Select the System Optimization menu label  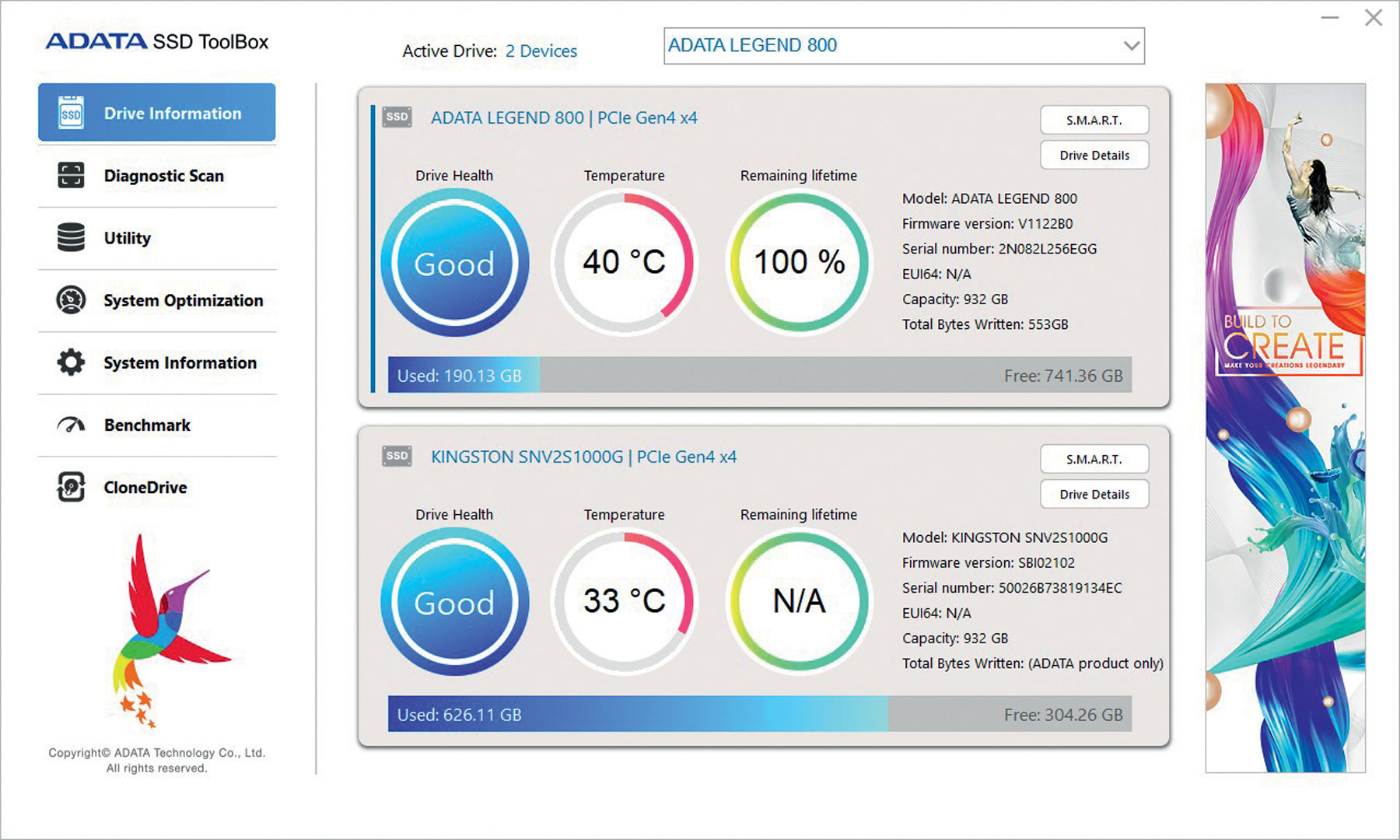(184, 301)
